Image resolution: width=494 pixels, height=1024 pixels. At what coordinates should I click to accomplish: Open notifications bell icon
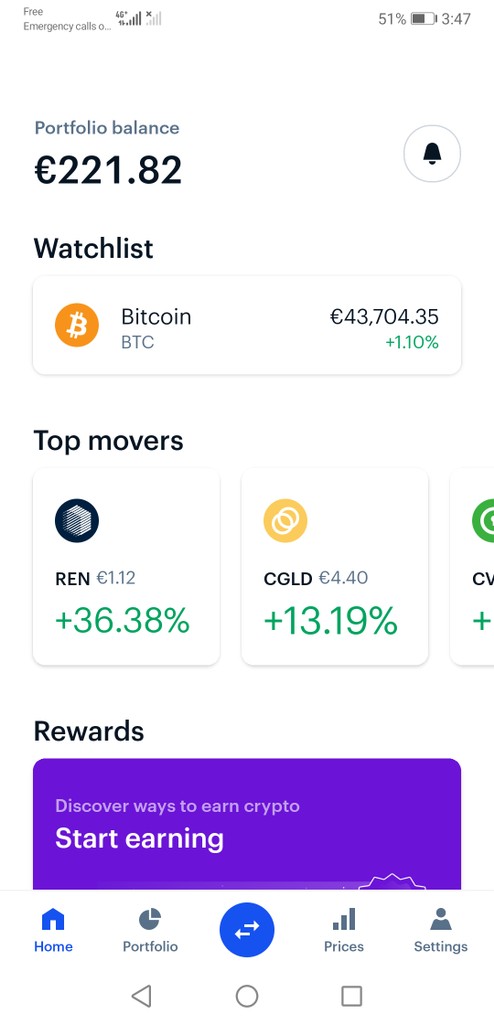pos(432,153)
